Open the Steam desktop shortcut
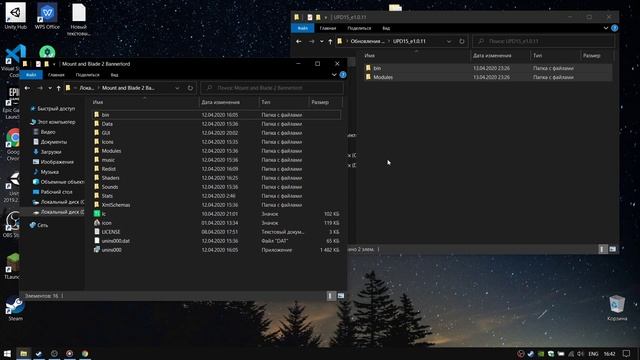 click(16, 308)
